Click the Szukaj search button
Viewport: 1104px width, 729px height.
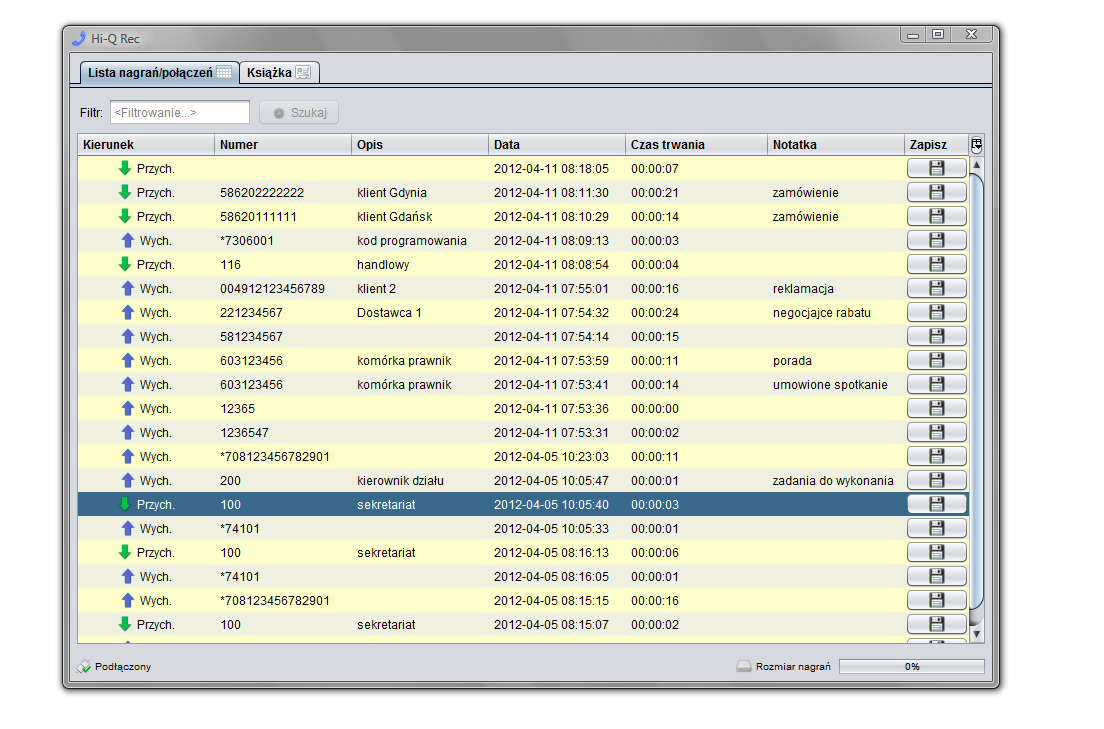(x=299, y=113)
